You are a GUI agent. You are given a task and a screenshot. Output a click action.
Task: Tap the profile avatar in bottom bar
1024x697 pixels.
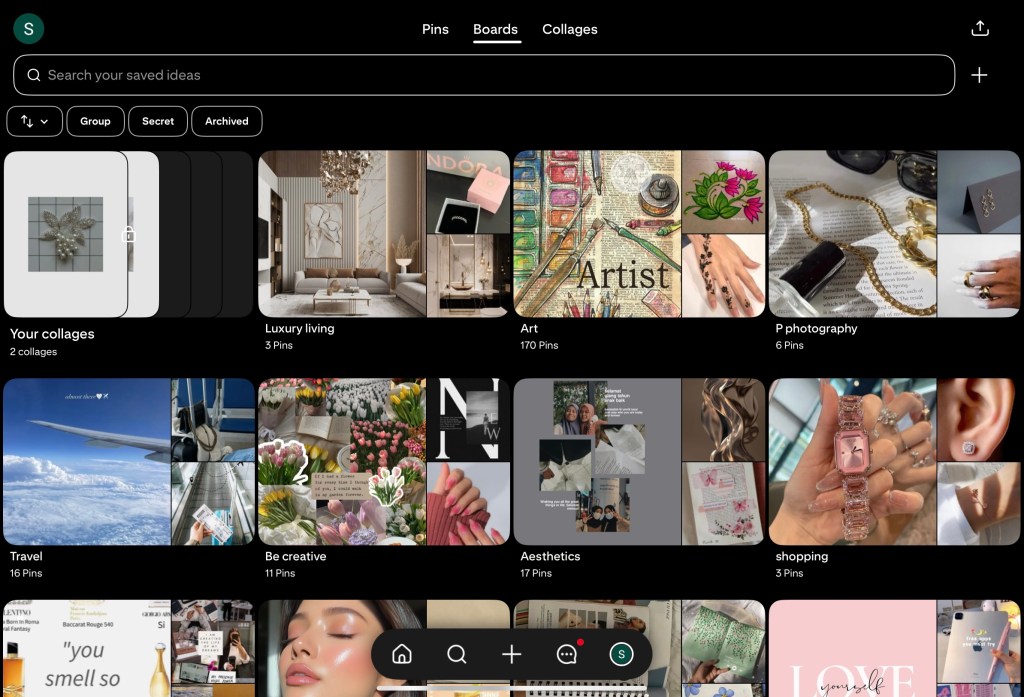coord(621,654)
